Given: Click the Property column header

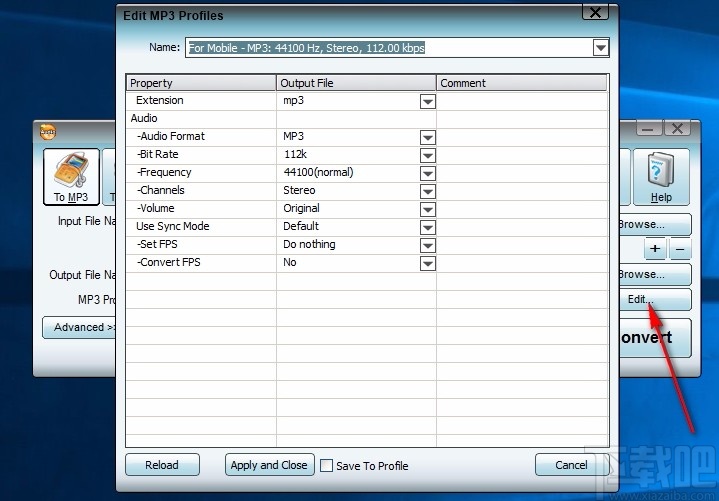Looking at the screenshot, I should [x=201, y=83].
